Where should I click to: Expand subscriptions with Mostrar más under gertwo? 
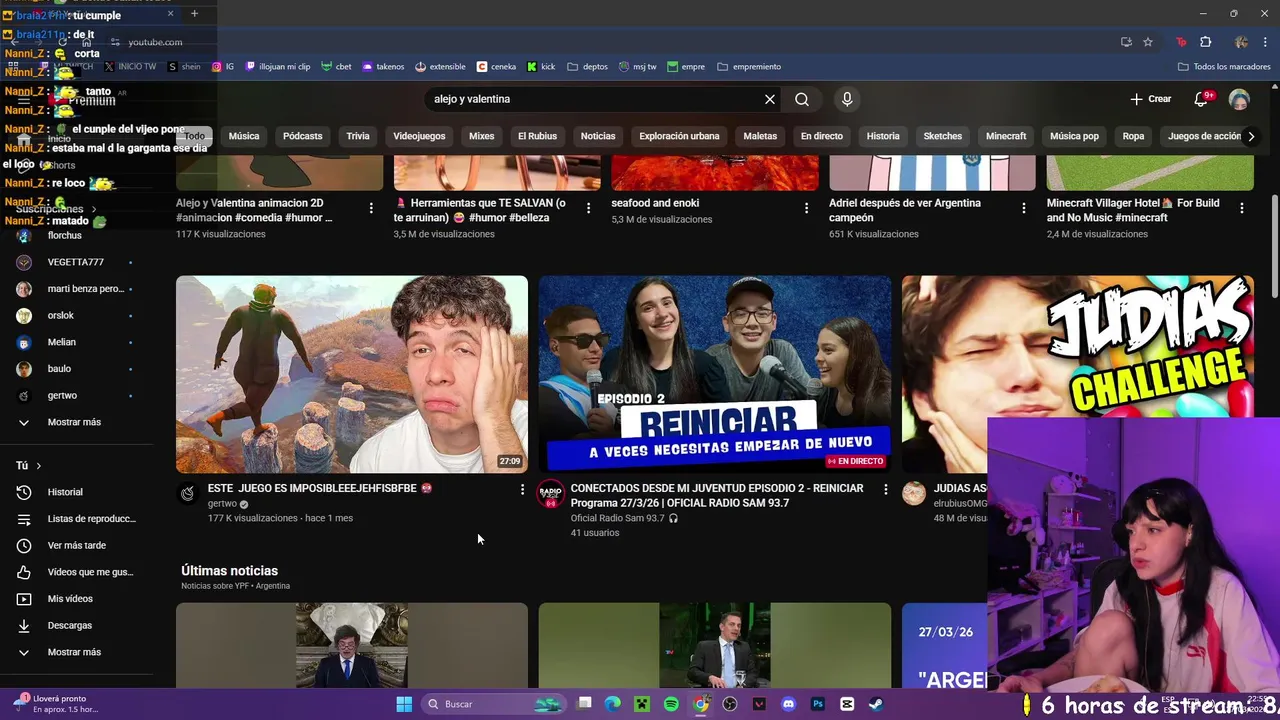click(x=74, y=422)
